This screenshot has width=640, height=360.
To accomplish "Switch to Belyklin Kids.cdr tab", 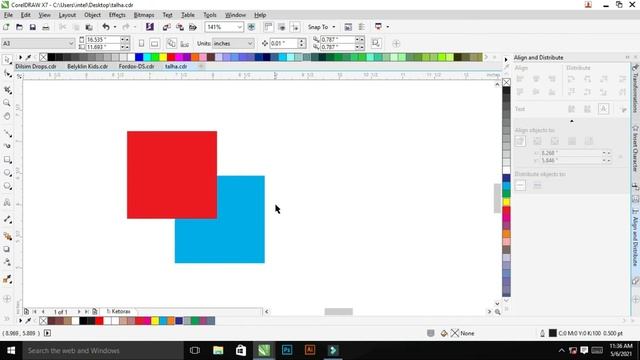I will click(87, 66).
